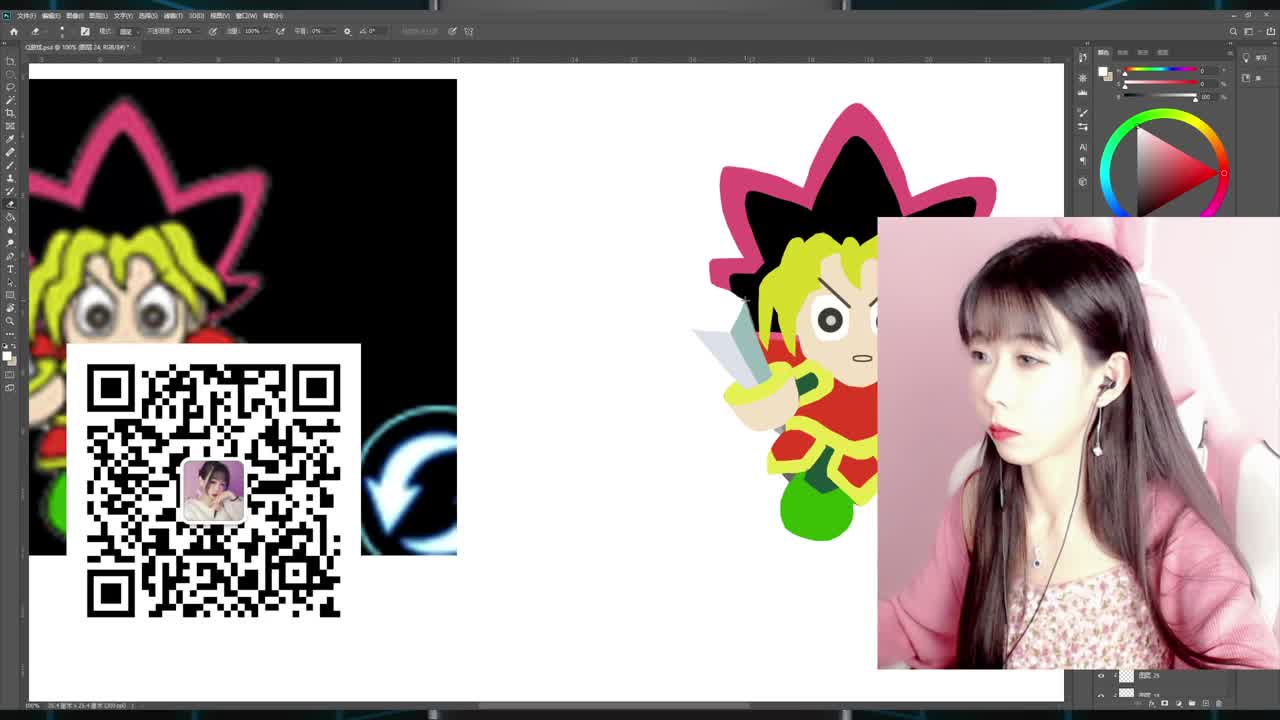Click the saturation slider in Color panel
This screenshot has width=1280, height=720.
(1160, 83)
